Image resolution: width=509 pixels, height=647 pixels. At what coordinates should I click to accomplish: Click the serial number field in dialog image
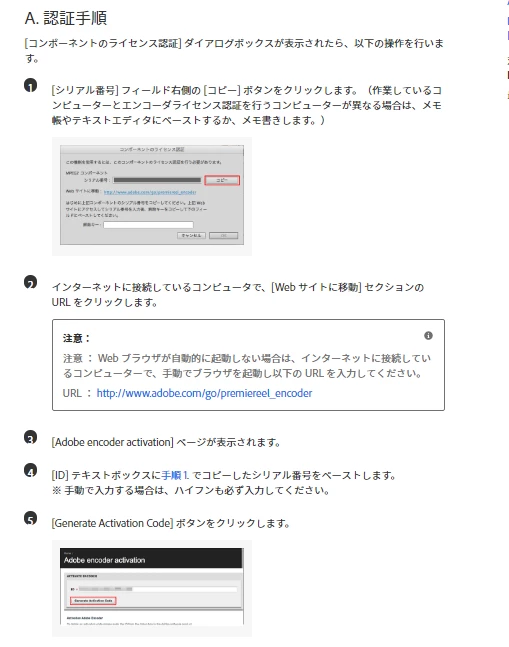click(x=157, y=180)
